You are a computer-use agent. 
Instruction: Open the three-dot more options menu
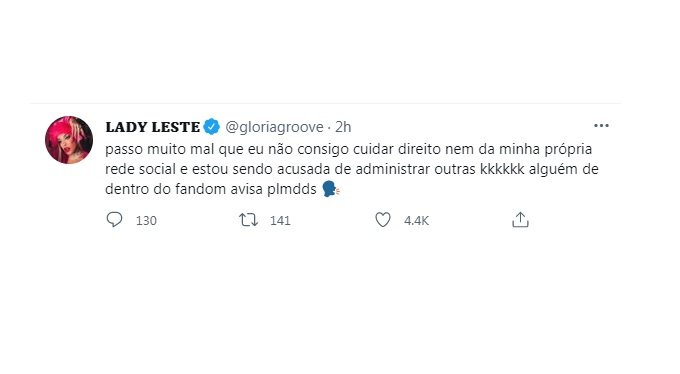(601, 126)
